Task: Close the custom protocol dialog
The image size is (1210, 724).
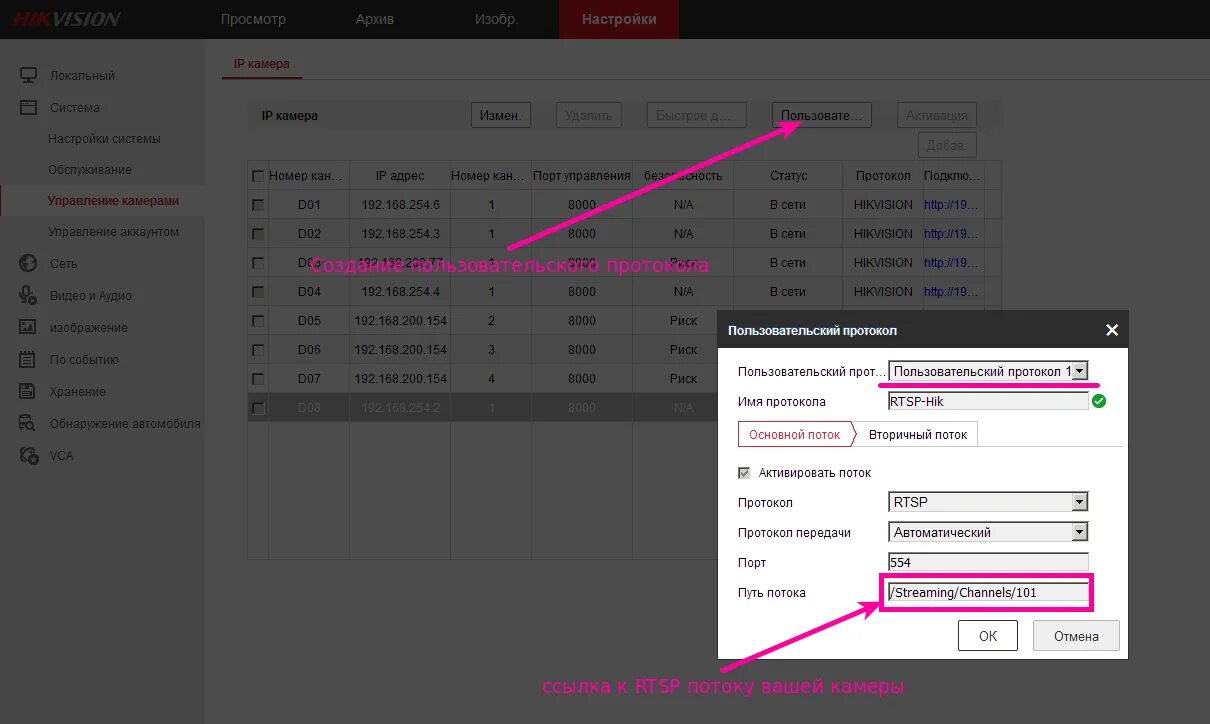Action: [1111, 330]
